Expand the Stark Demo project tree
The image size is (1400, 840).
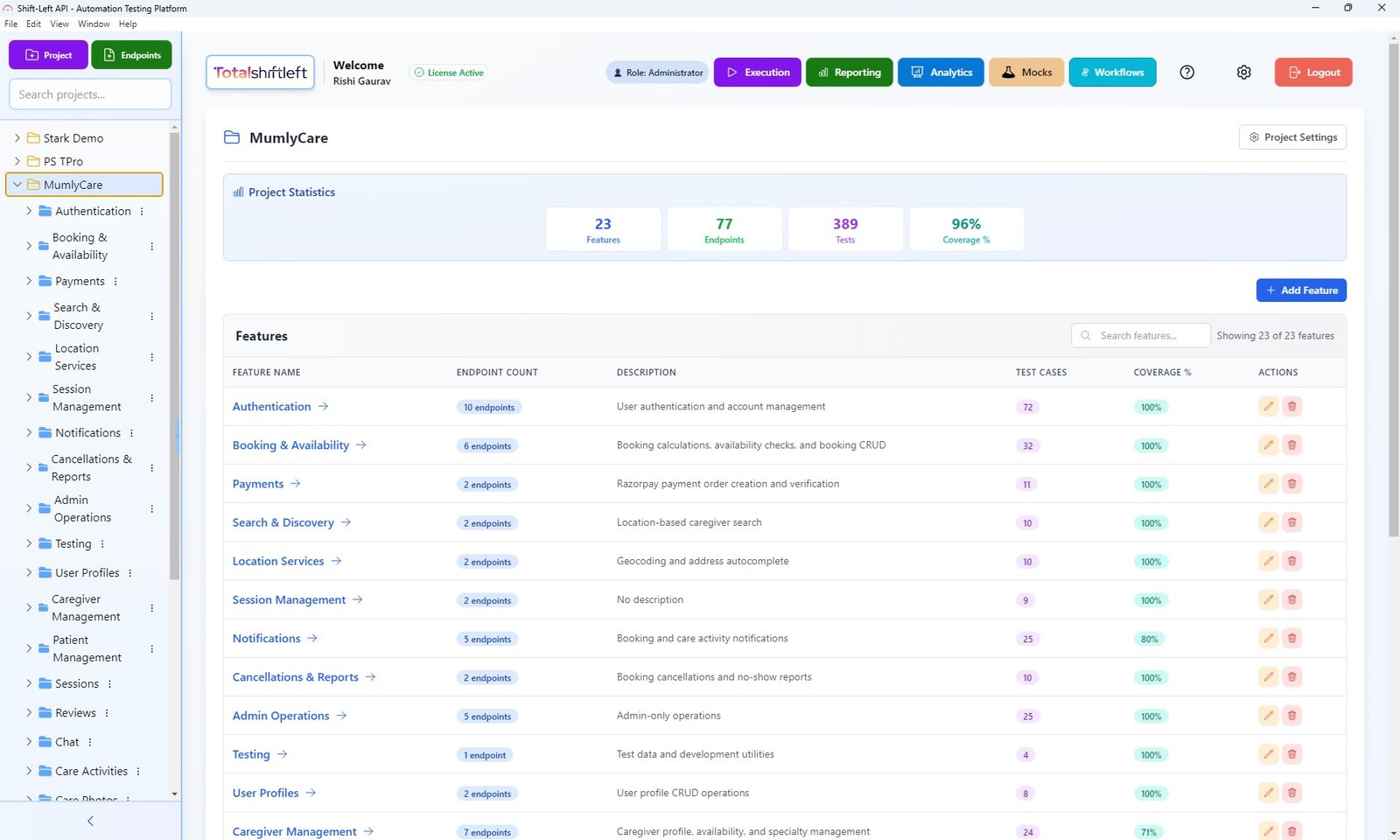pos(17,138)
